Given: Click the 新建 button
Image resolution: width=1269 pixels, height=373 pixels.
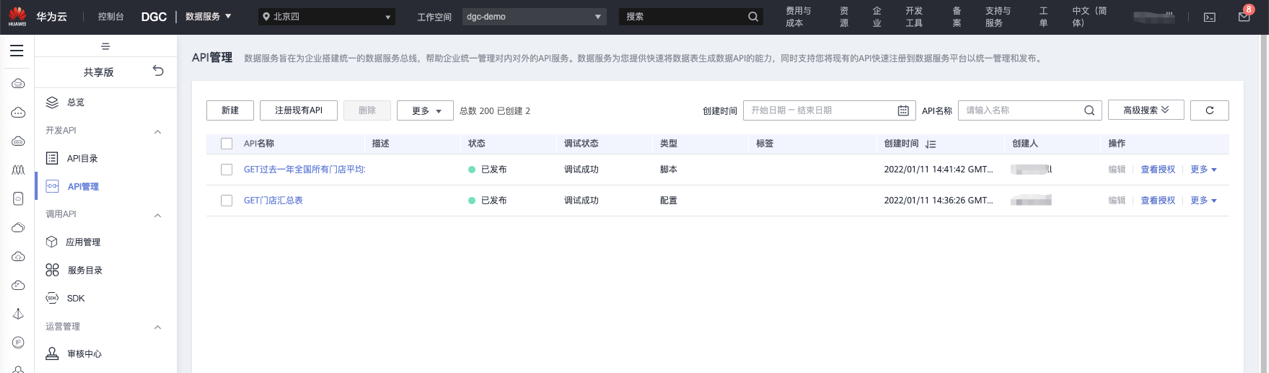Looking at the screenshot, I should coord(230,110).
